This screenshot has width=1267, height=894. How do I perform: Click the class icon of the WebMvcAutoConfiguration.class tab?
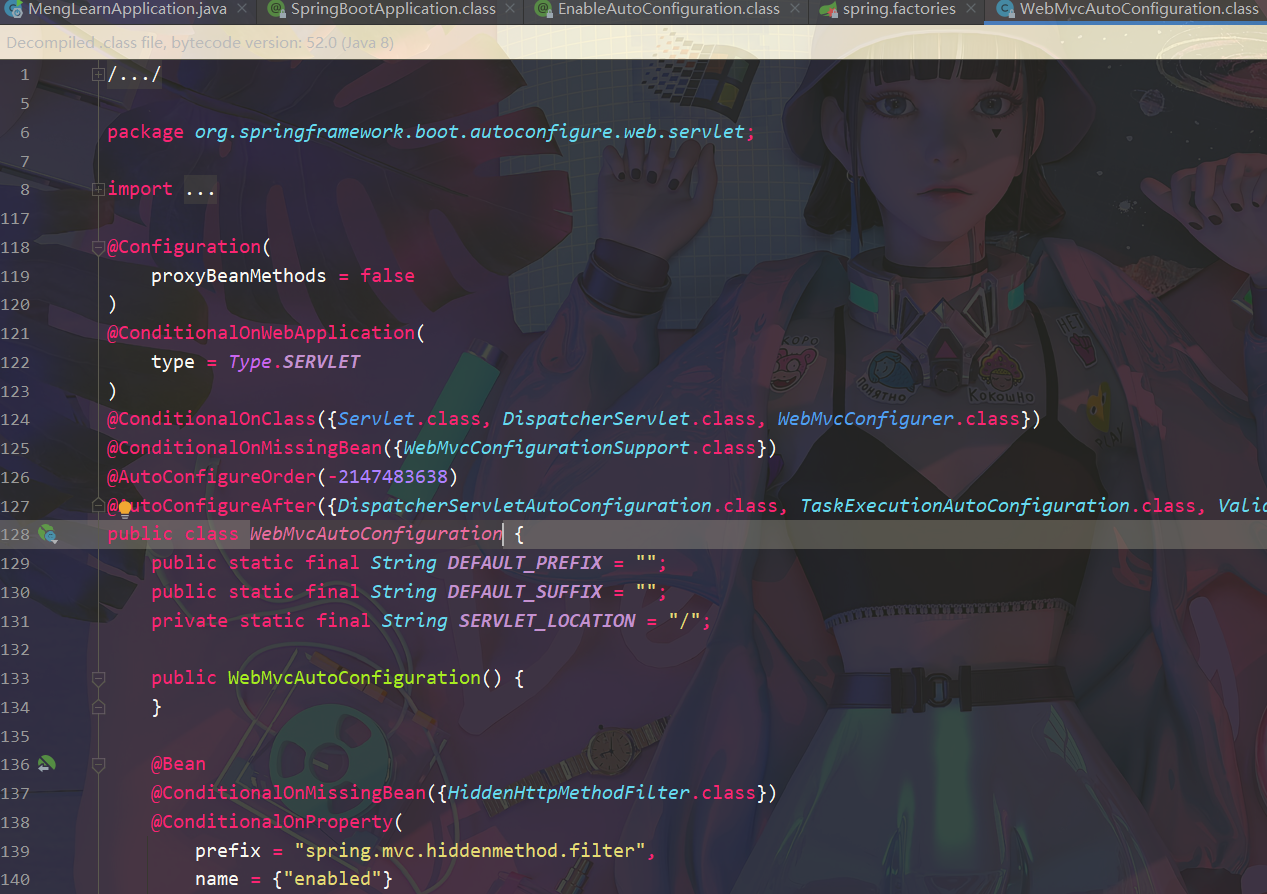pyautogui.click(x=1004, y=9)
